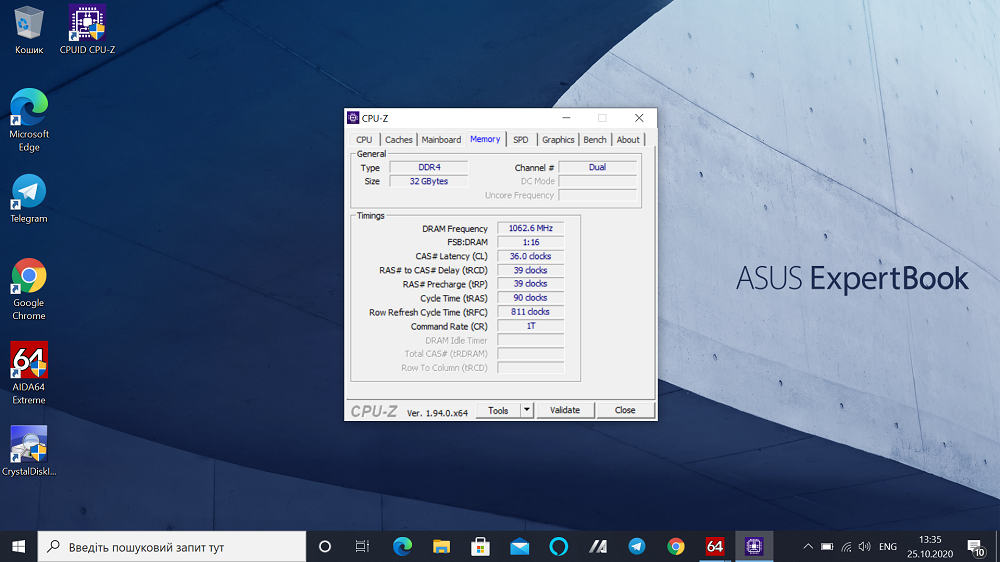The width and height of the screenshot is (1000, 562).
Task: Switch ENG input language indicator
Action: [x=888, y=547]
